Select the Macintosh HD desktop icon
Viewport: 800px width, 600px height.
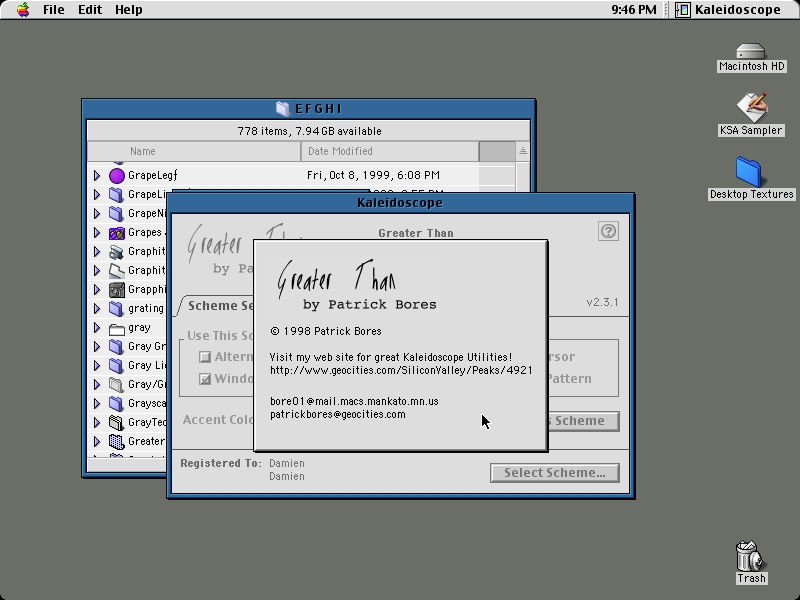[x=751, y=57]
